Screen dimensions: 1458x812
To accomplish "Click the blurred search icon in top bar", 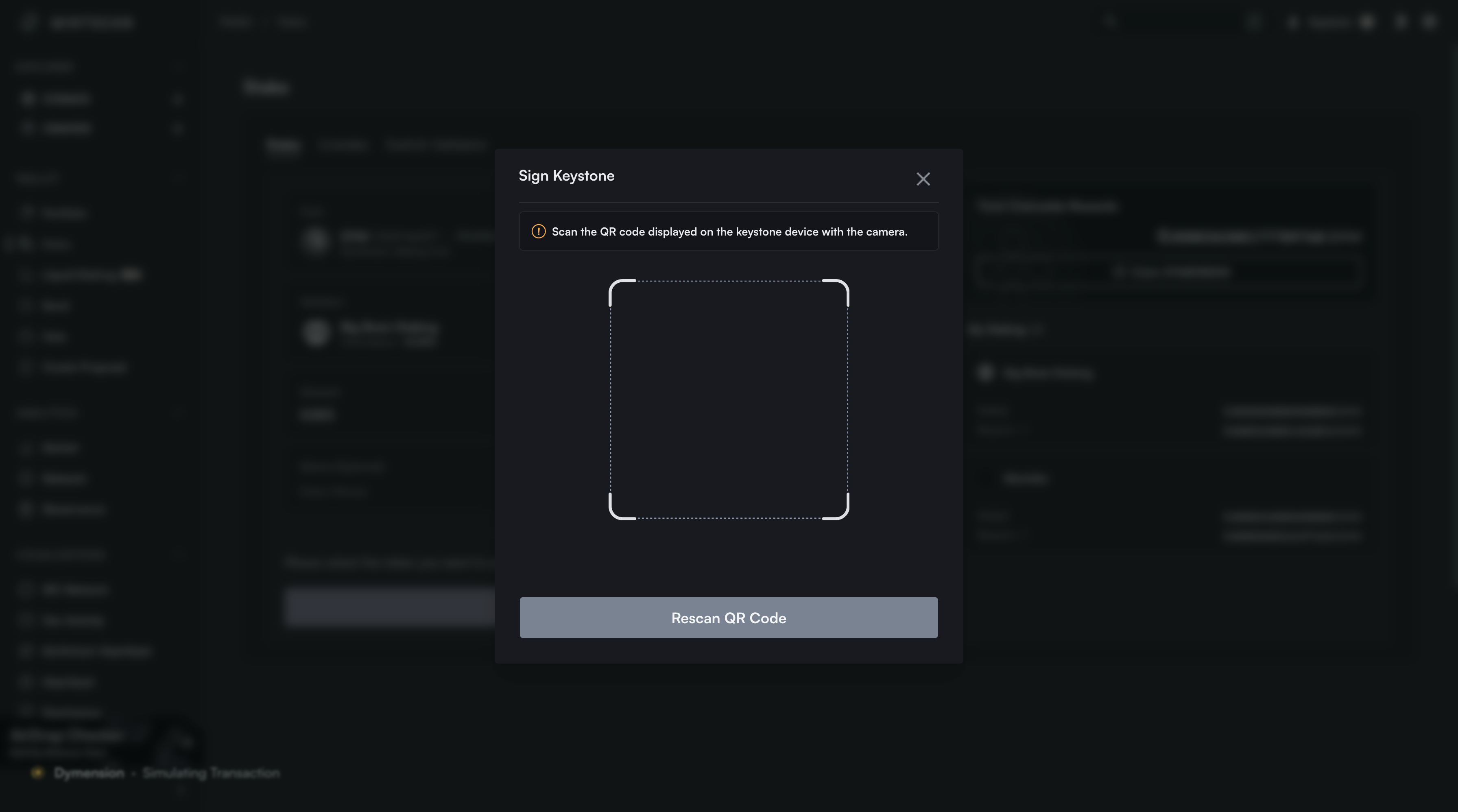I will point(1109,22).
